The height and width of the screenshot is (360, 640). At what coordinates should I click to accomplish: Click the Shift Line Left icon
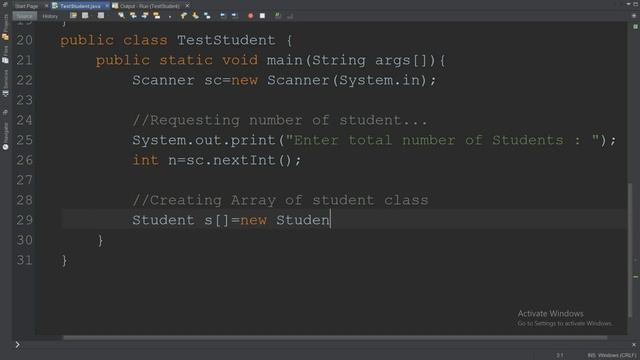[223, 16]
